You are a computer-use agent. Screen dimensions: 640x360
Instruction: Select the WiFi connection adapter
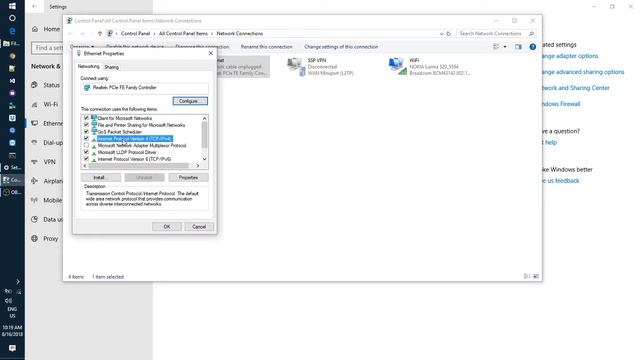(429, 67)
